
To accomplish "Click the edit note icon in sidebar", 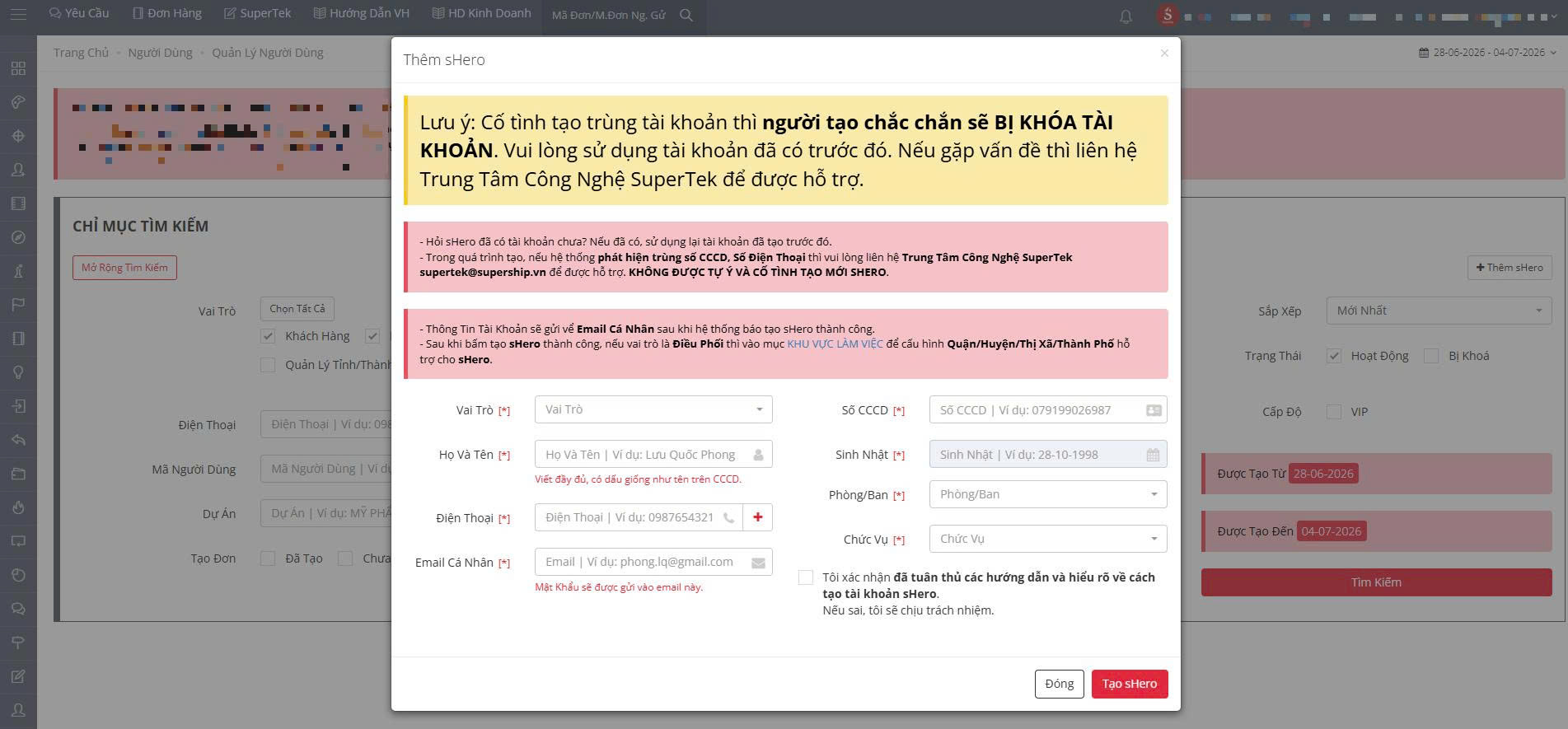I will tap(18, 676).
